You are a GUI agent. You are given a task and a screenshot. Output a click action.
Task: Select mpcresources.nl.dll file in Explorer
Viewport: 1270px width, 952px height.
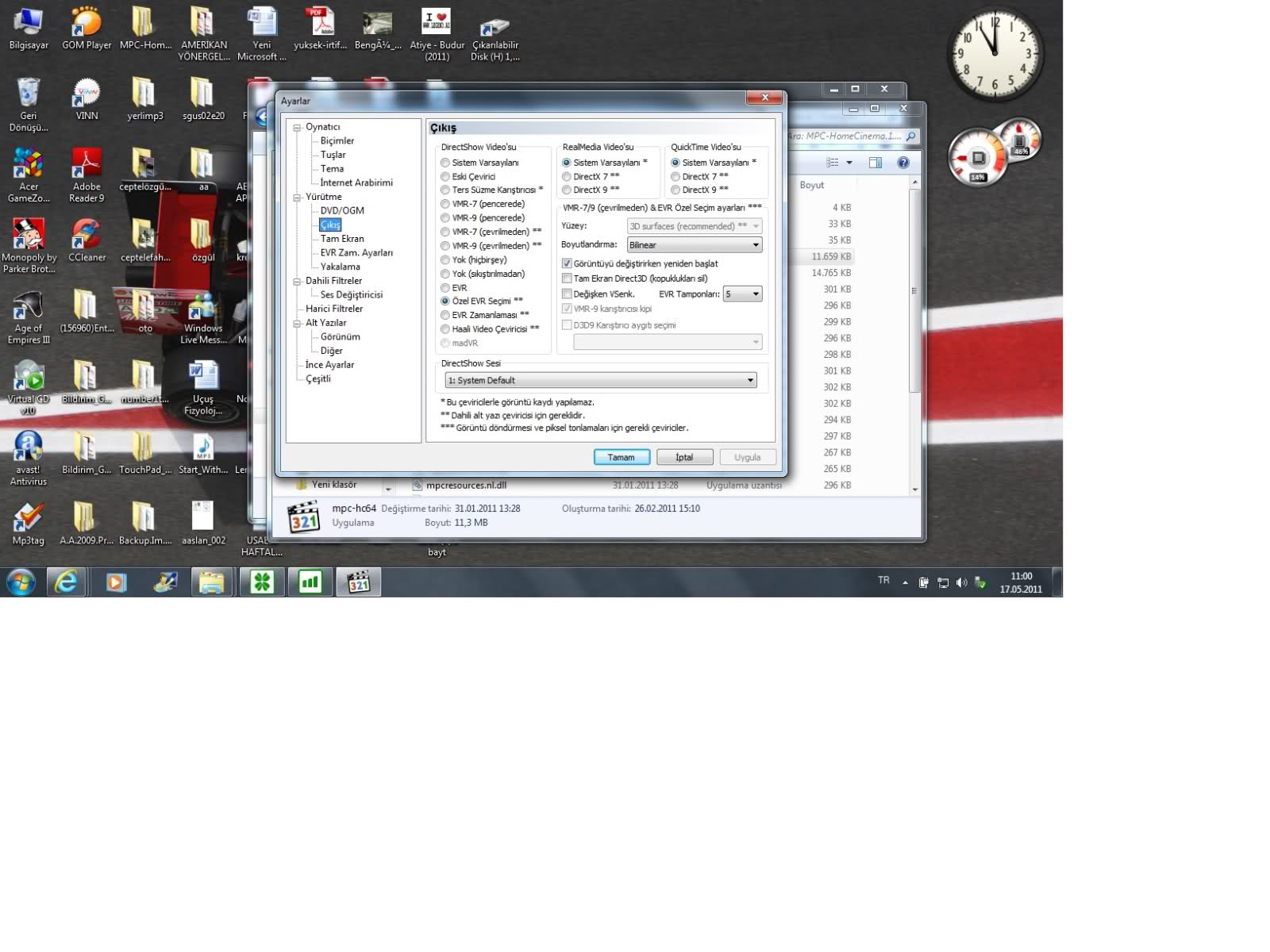coord(466,486)
